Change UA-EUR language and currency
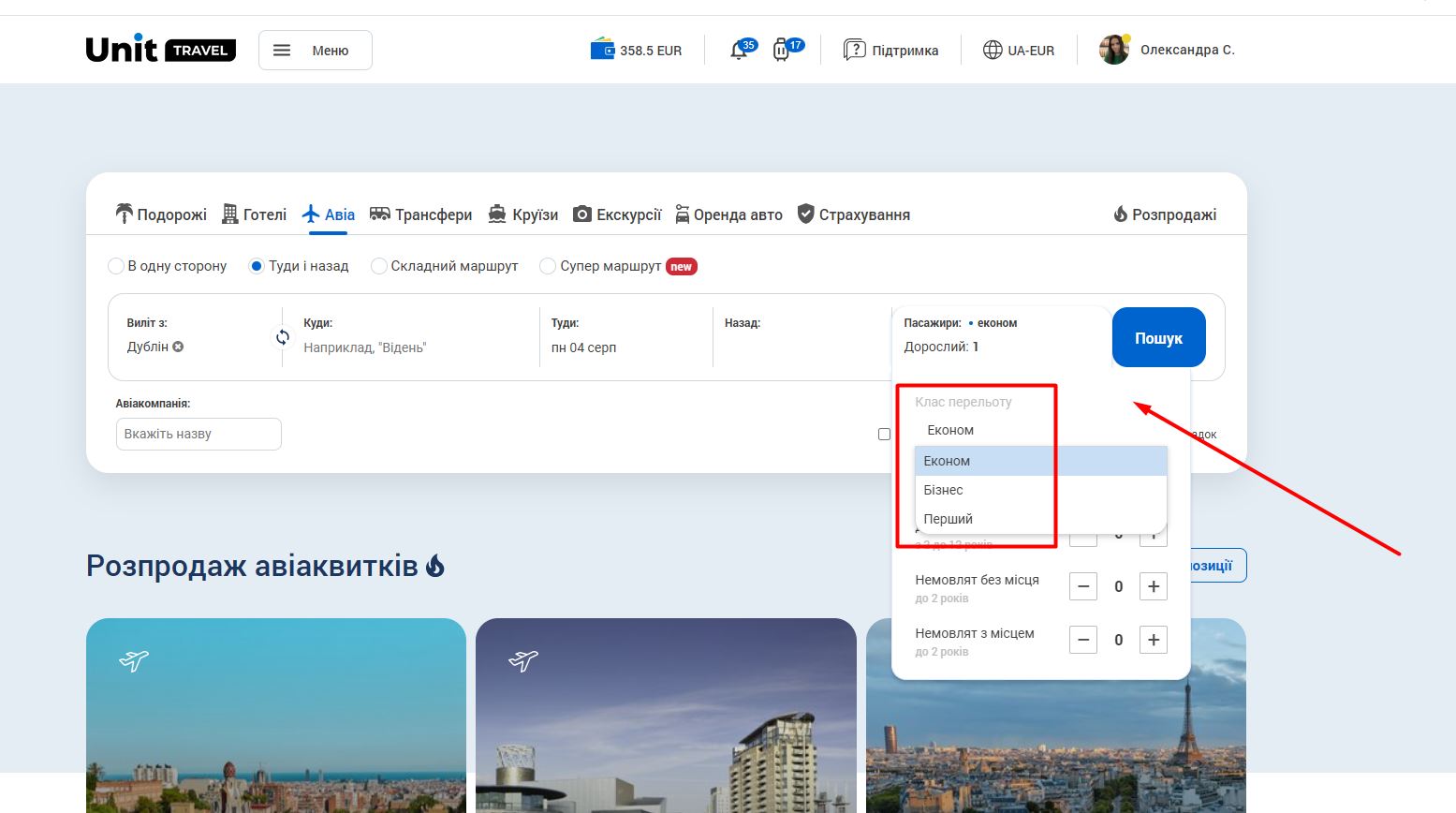Image resolution: width=1456 pixels, height=813 pixels. 1019,51
